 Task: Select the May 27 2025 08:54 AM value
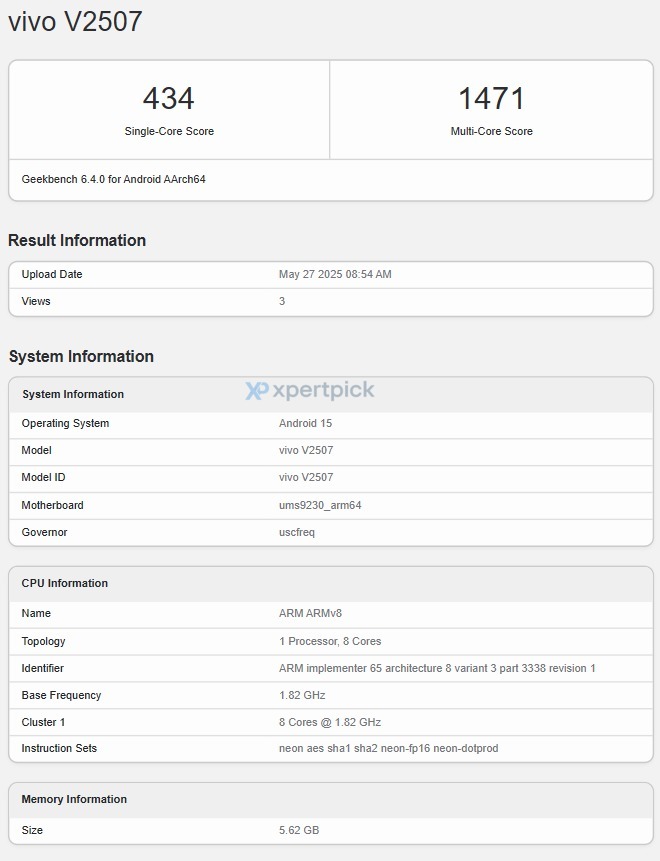click(x=335, y=275)
